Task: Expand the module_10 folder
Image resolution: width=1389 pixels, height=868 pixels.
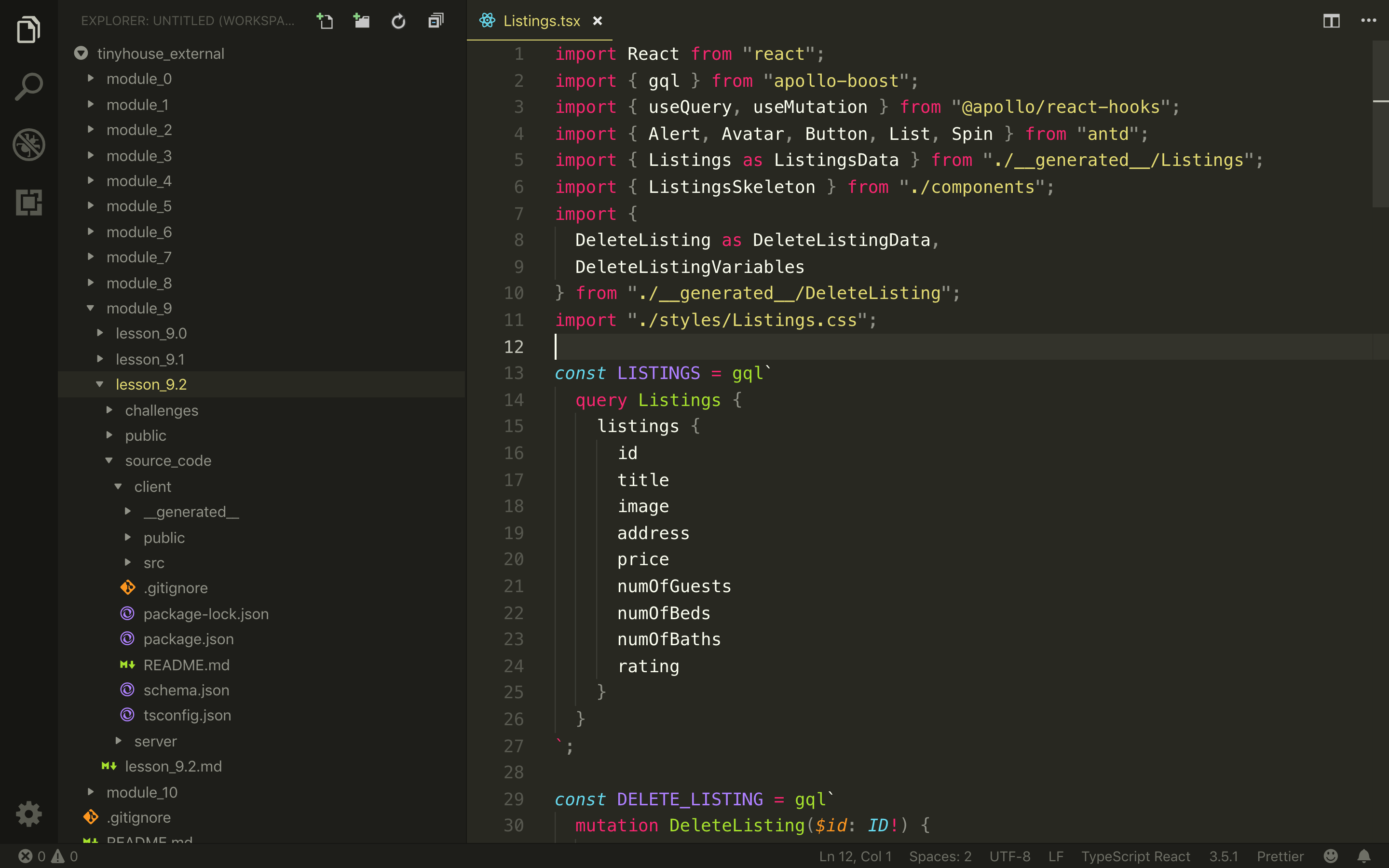Action: click(142, 792)
